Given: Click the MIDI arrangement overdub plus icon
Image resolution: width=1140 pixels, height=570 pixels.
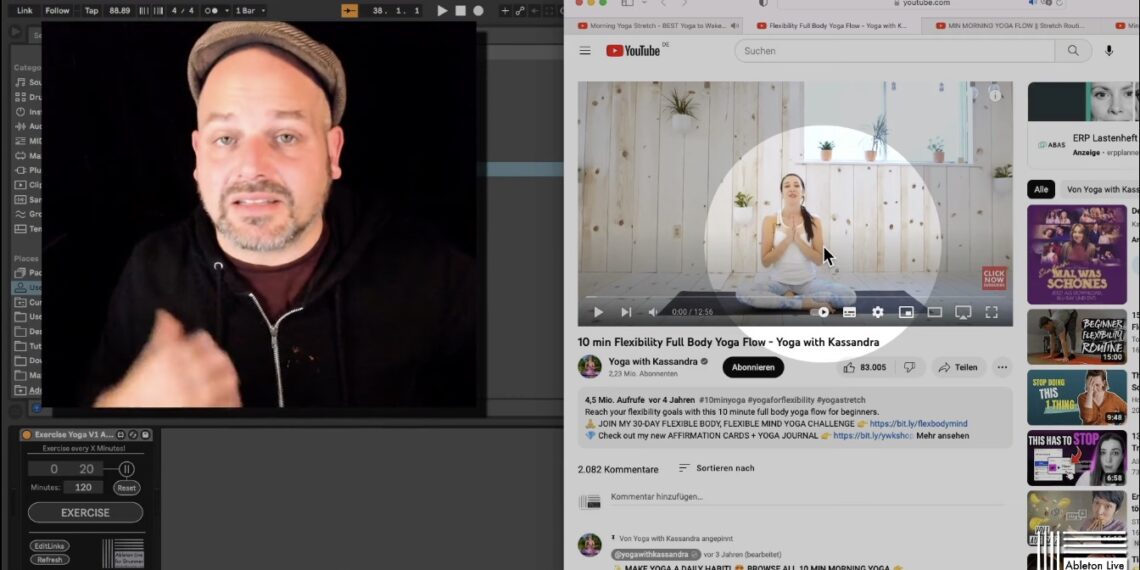Looking at the screenshot, I should [505, 11].
